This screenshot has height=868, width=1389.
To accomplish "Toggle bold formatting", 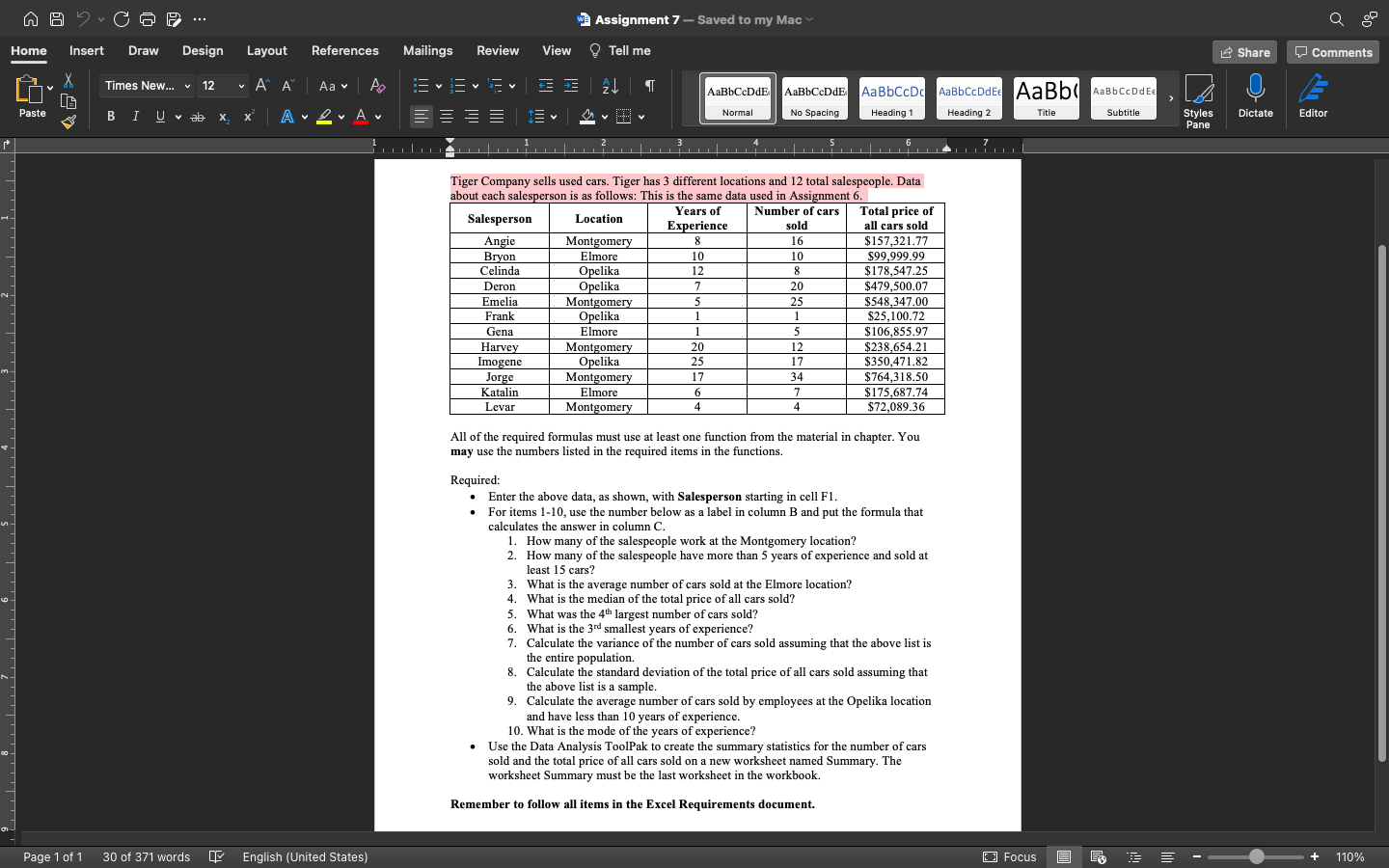I will pyautogui.click(x=111, y=117).
